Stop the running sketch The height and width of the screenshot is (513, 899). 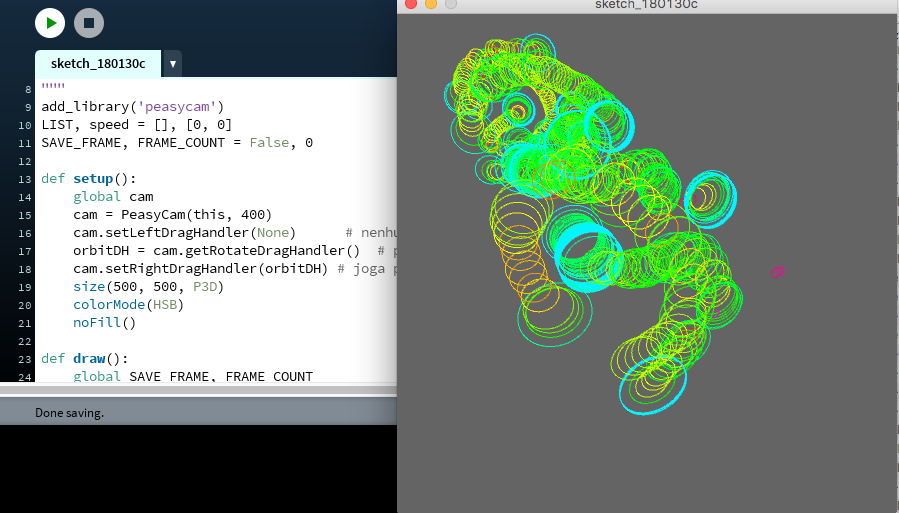89,23
